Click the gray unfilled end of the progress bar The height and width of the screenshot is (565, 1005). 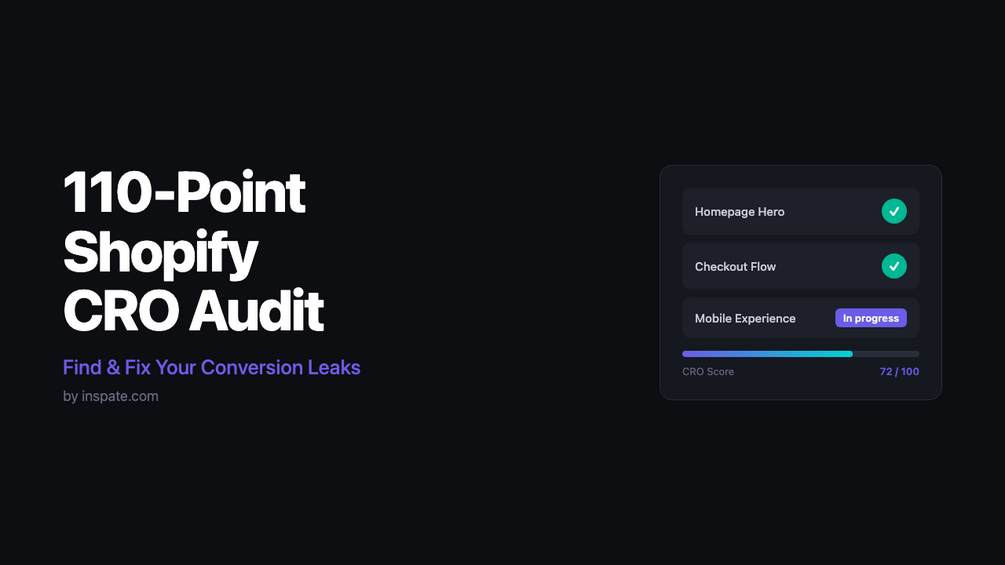point(886,354)
